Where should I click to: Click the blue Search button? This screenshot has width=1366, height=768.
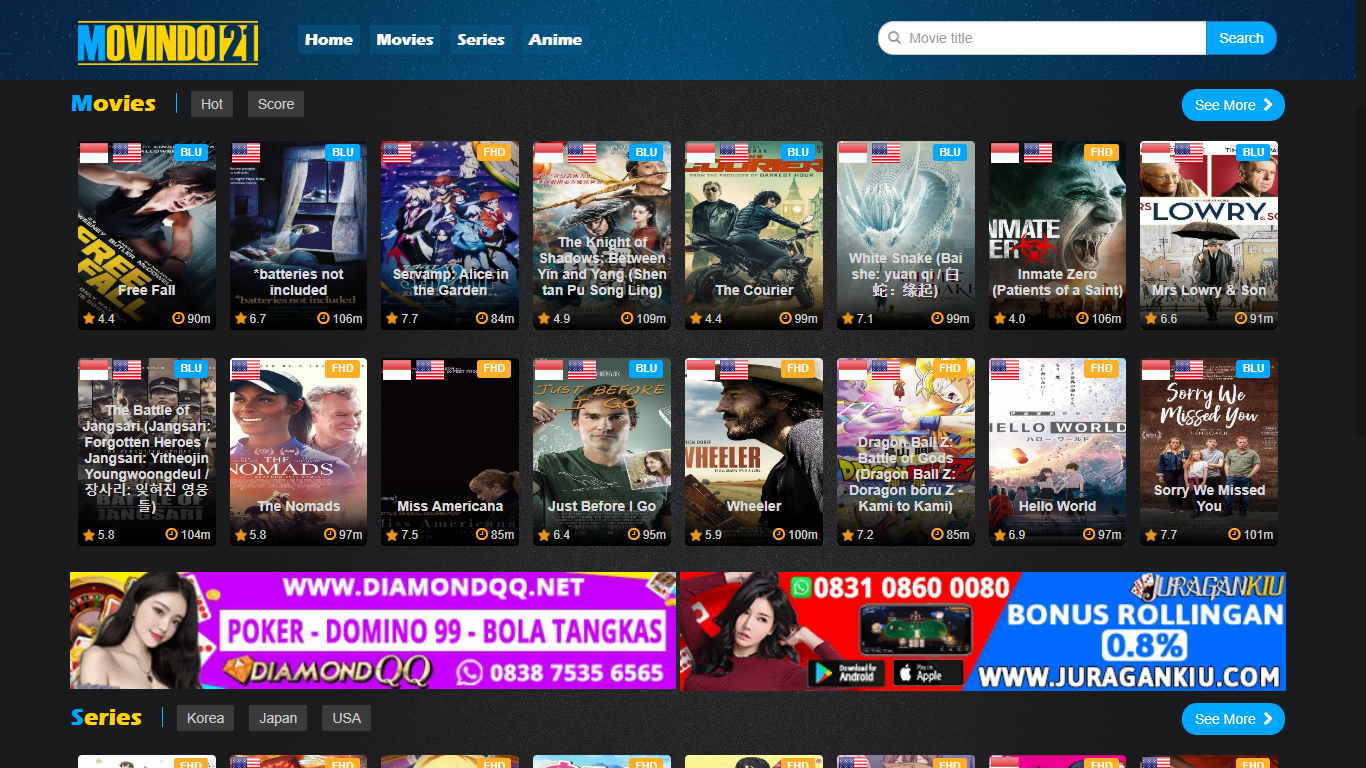tap(1241, 38)
